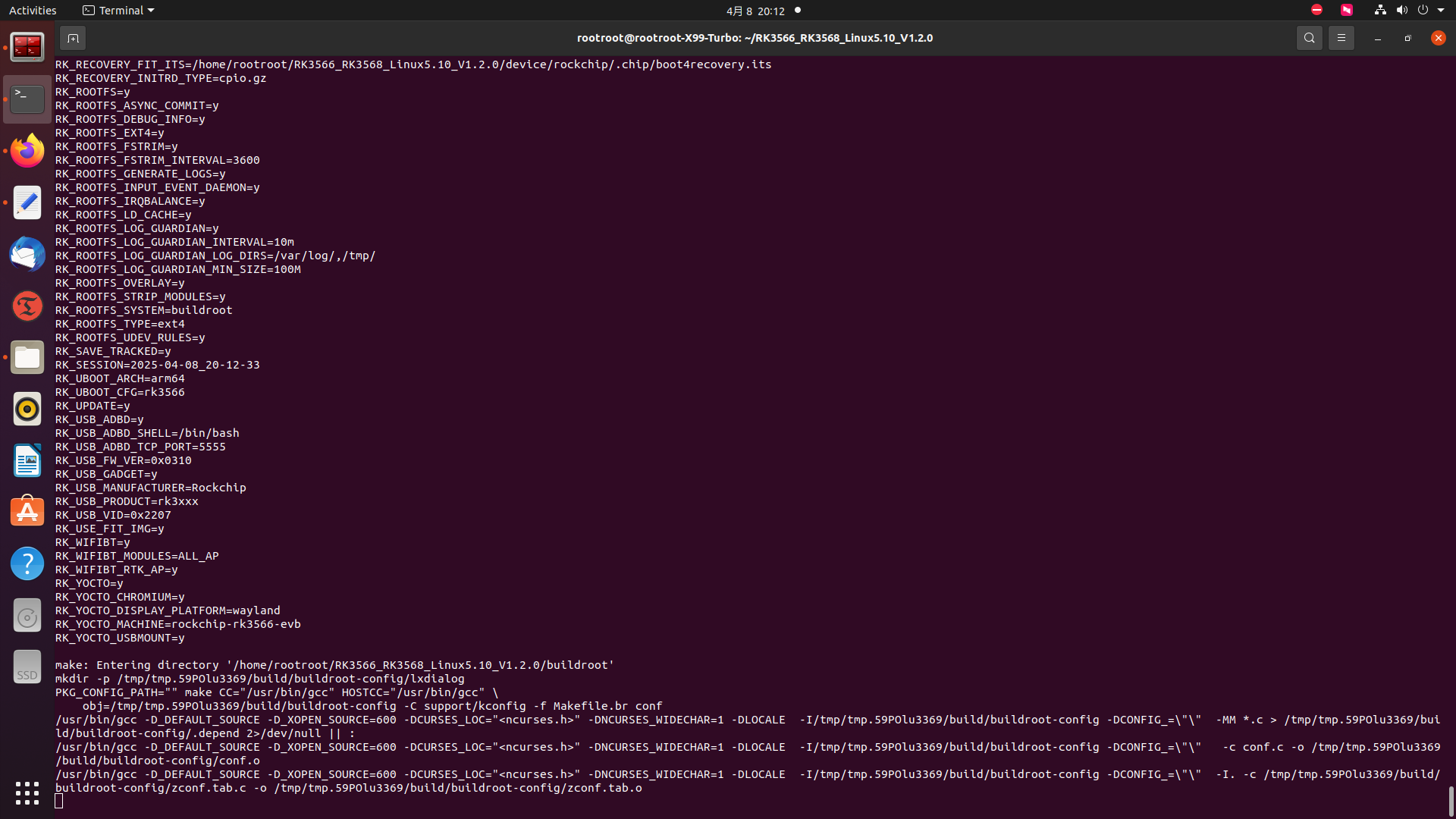Click the SSD drive icon
Screen dimensions: 1456x819
point(27,667)
